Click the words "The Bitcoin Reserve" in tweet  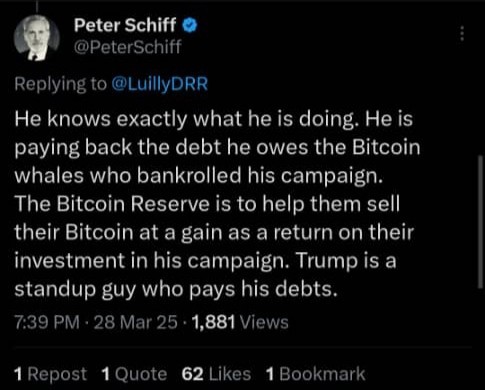click(112, 204)
